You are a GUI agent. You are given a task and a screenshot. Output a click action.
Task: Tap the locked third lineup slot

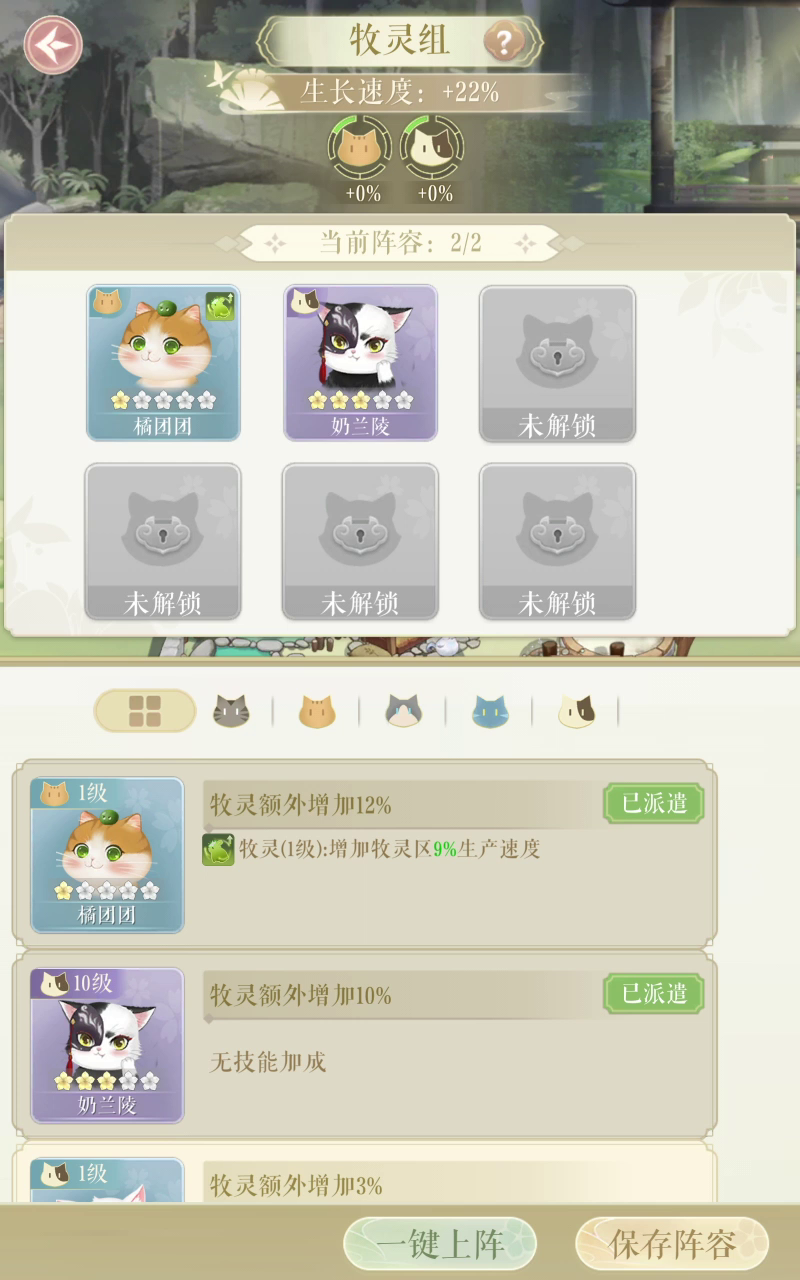pyautogui.click(x=558, y=363)
